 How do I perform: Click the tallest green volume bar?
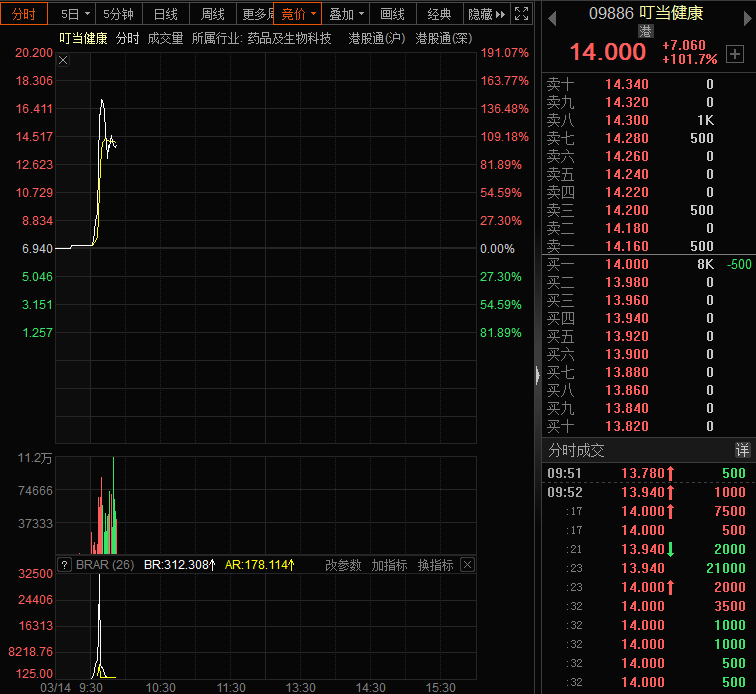pos(114,505)
